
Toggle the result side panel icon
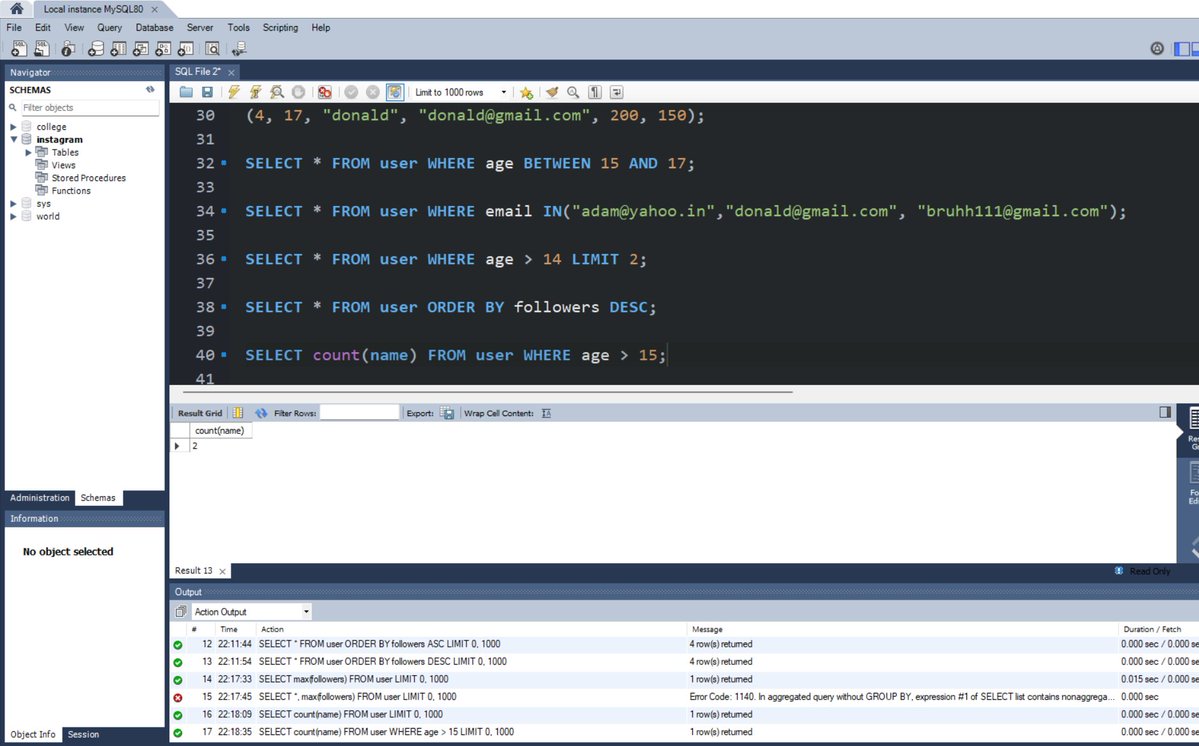coord(1165,412)
